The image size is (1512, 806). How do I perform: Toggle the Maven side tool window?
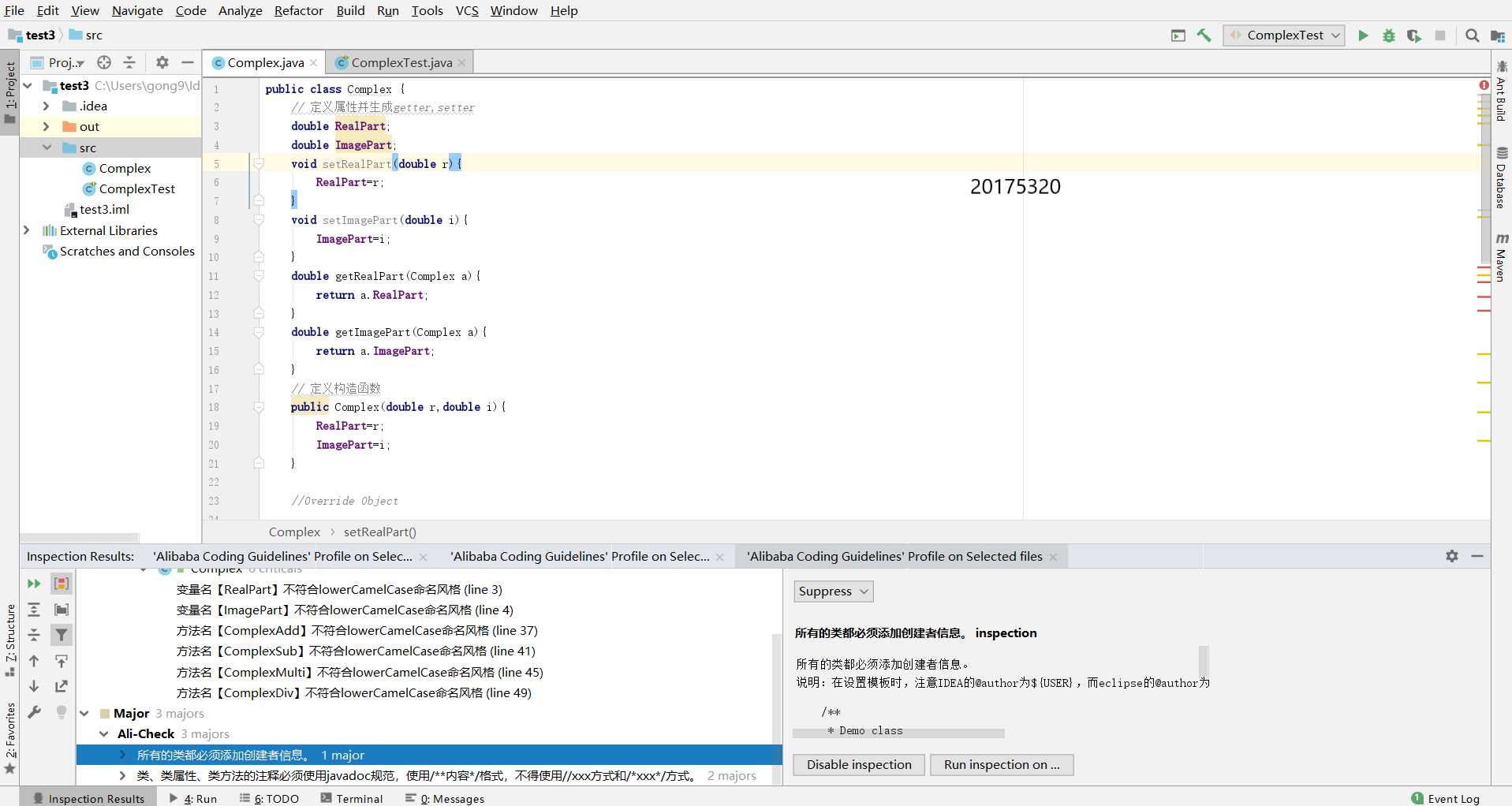pyautogui.click(x=1502, y=257)
